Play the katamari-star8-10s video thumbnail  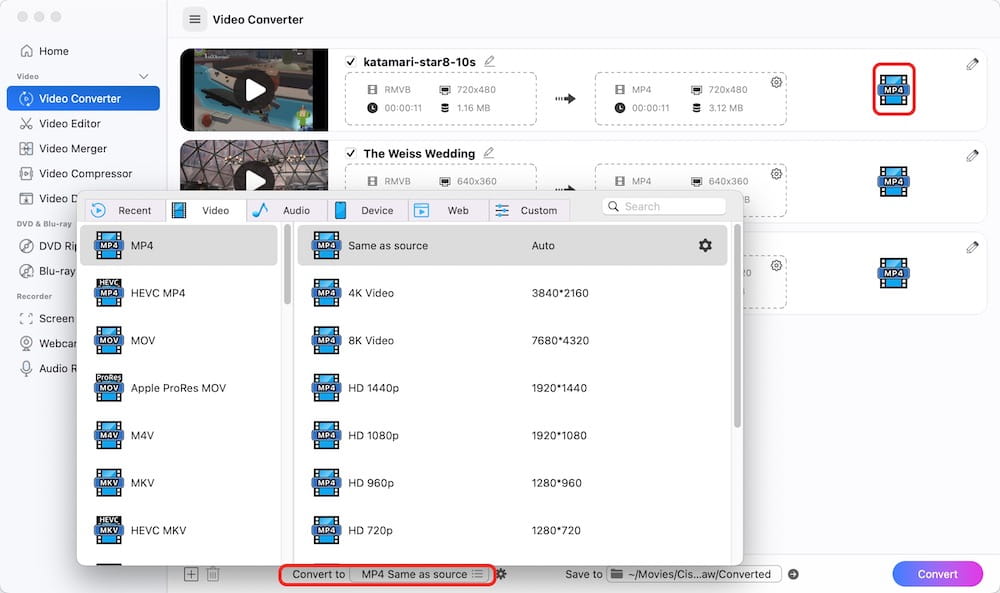click(254, 90)
